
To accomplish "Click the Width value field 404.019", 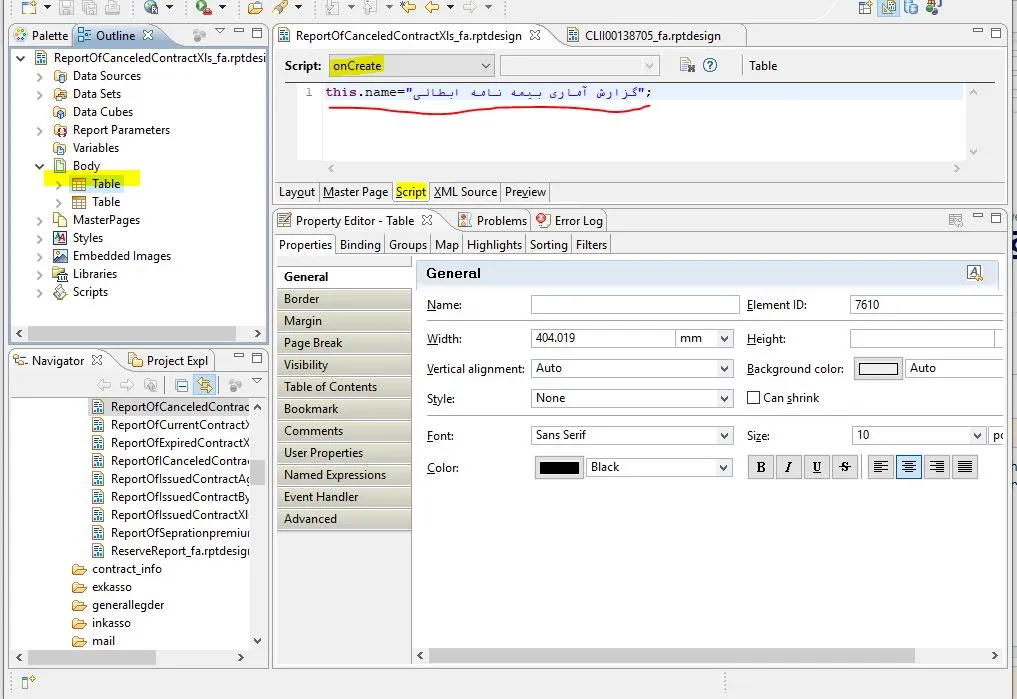I will 603,338.
